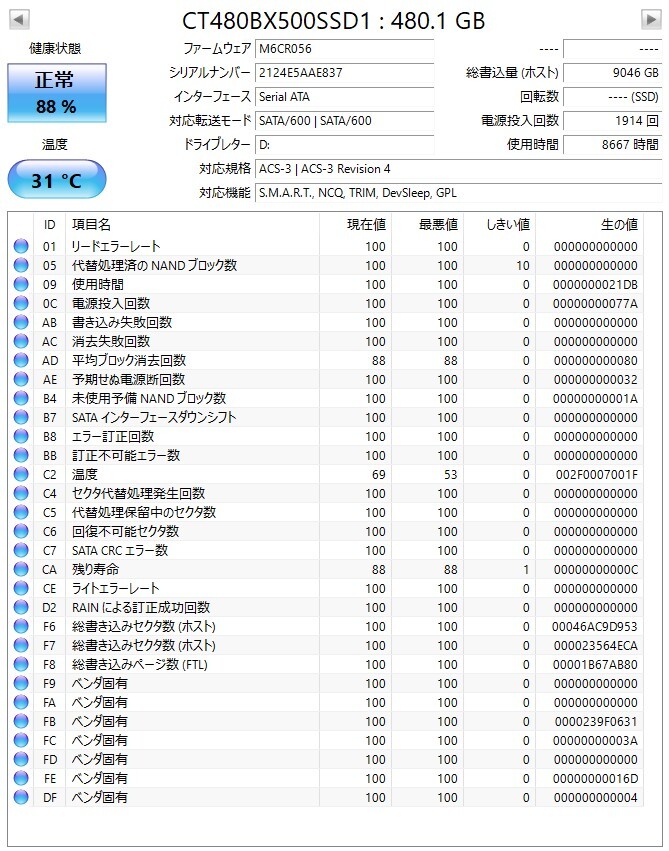Click status icon for 05 代替処理済の NAND ブロック数
This screenshot has width=669, height=851.
(x=21, y=265)
